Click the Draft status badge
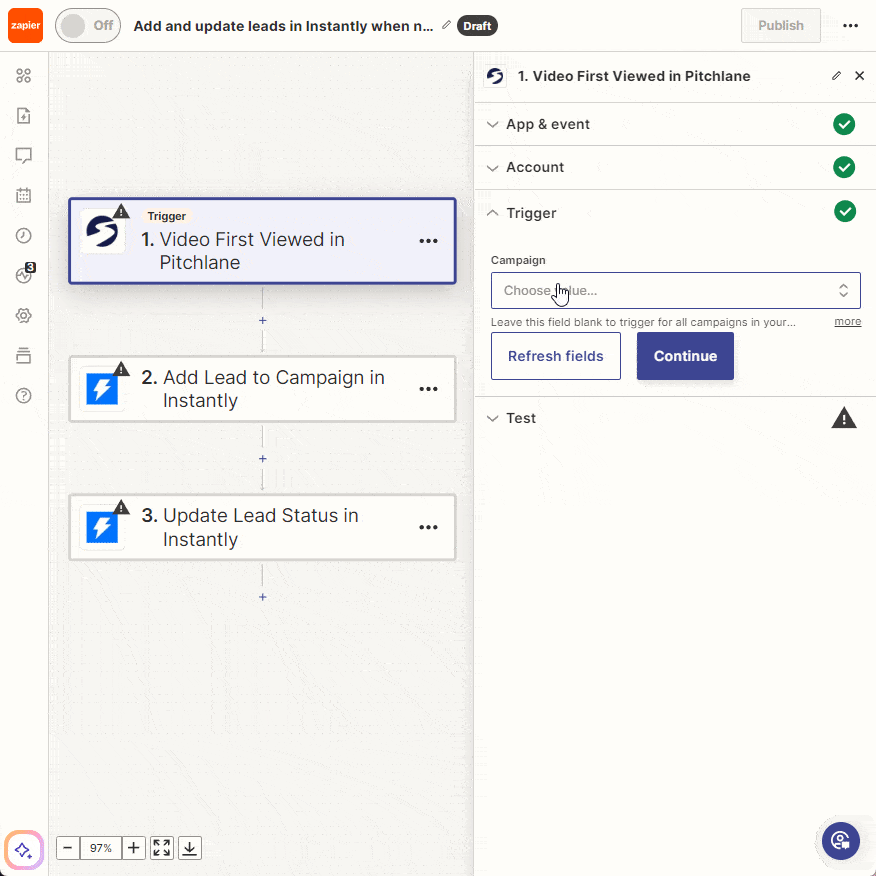 (x=477, y=26)
